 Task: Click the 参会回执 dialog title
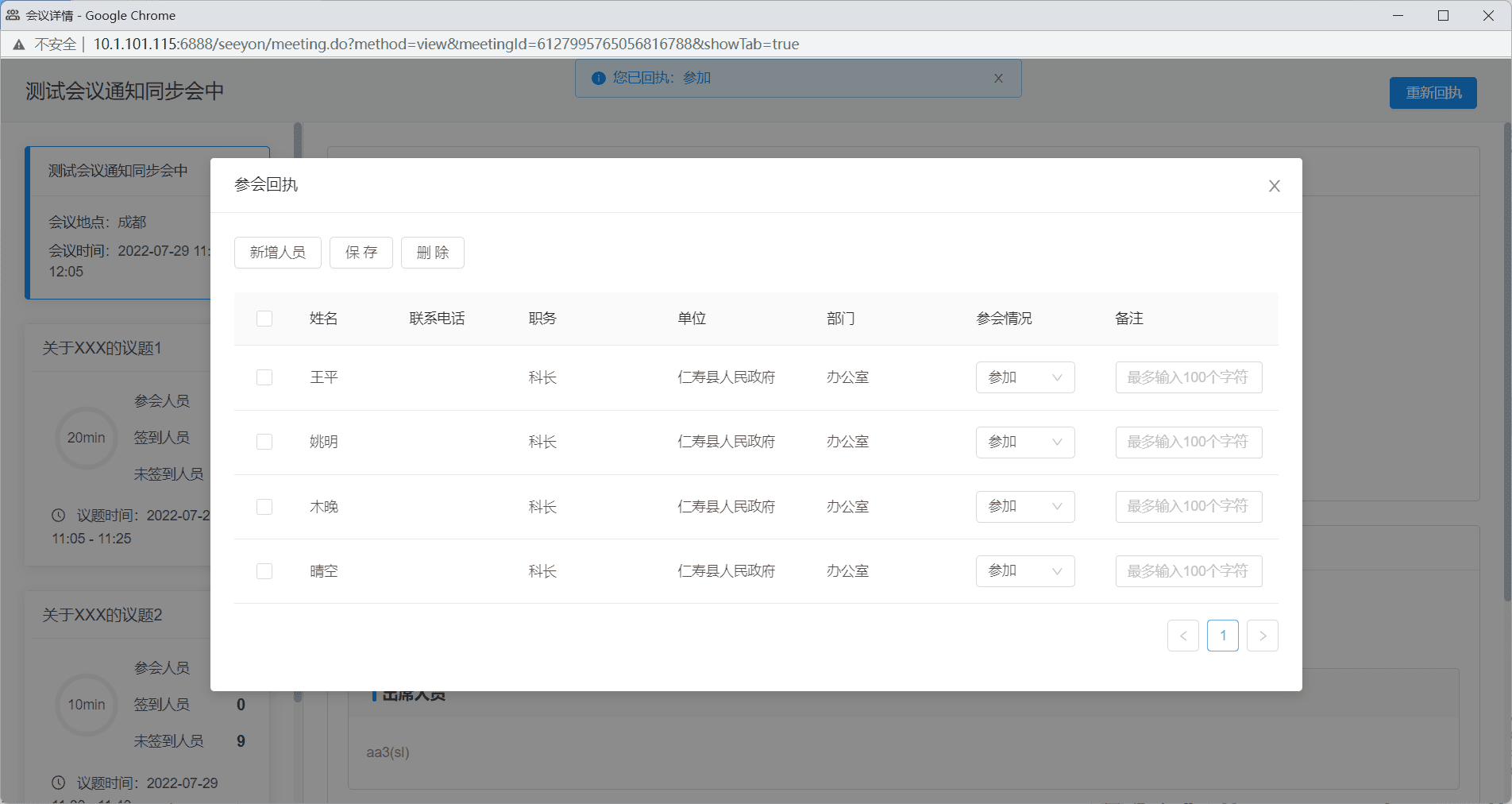point(266,185)
